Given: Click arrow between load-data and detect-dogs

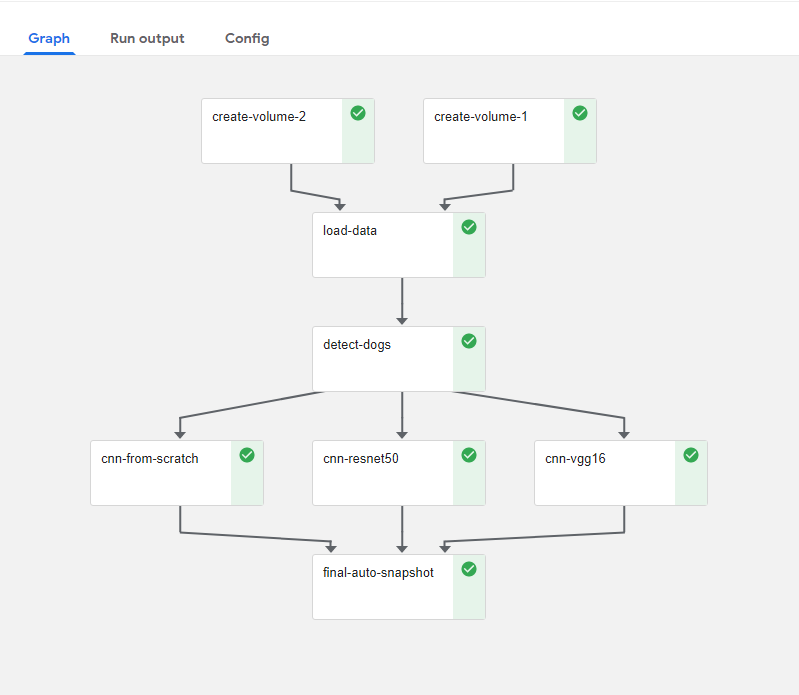Looking at the screenshot, I should 402,301.
